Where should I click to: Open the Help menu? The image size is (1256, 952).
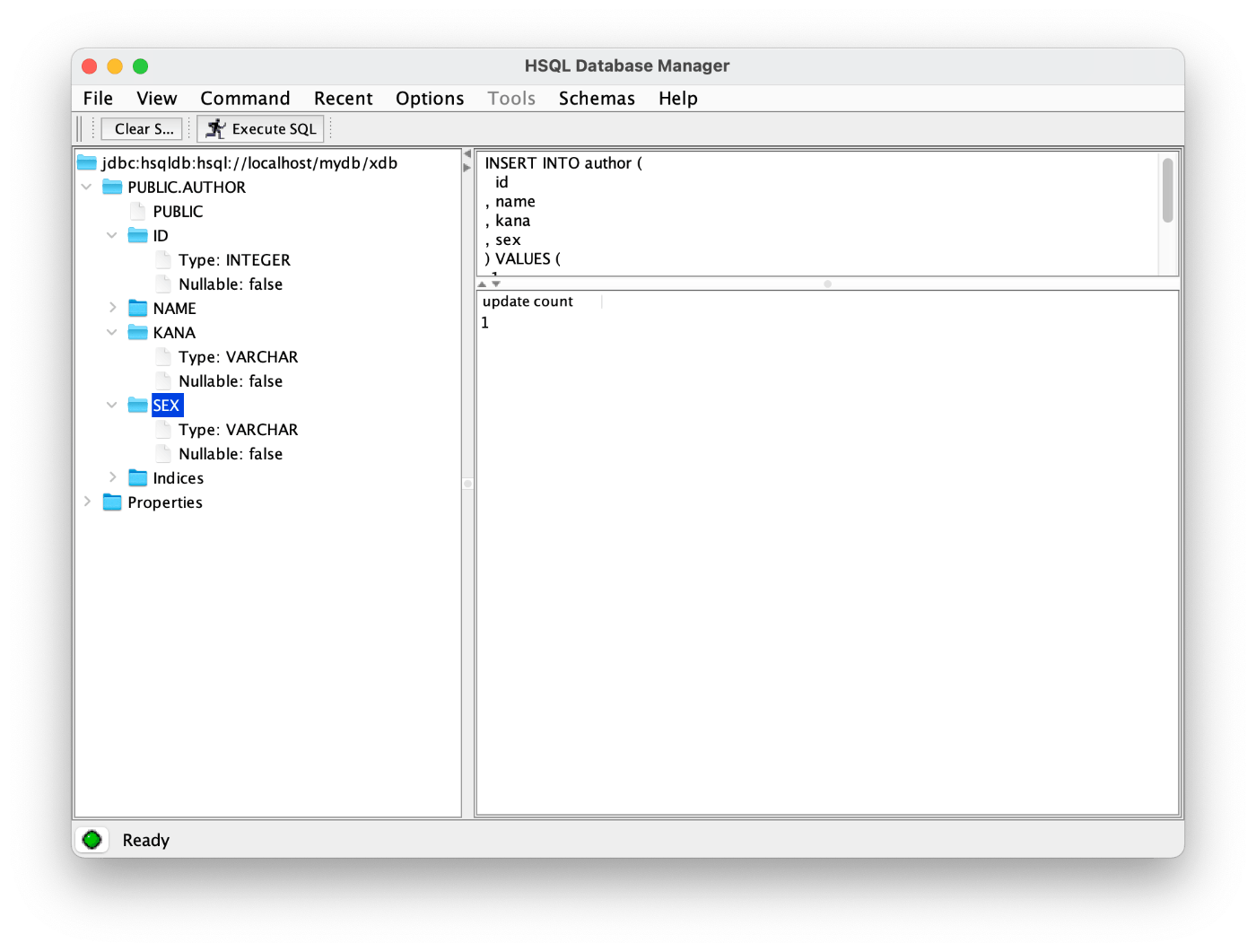tap(677, 99)
